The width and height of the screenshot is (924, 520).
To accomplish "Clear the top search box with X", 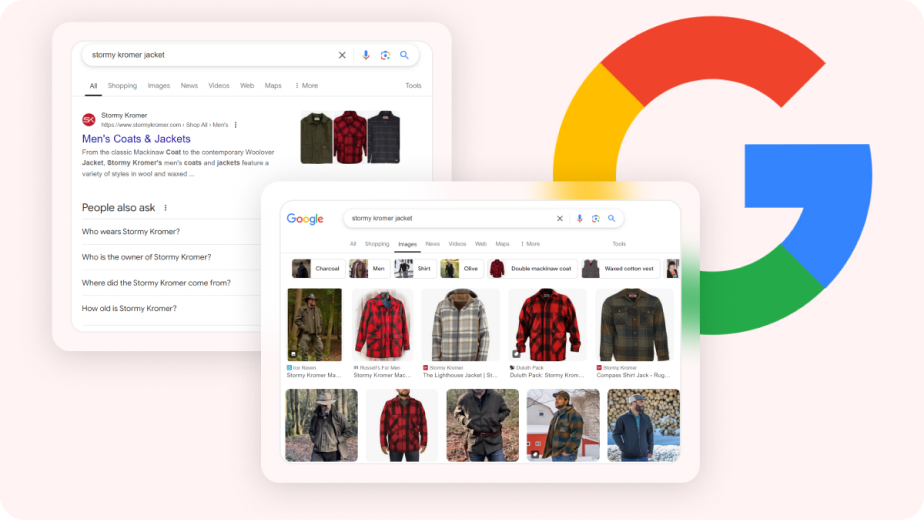I will tap(342, 55).
